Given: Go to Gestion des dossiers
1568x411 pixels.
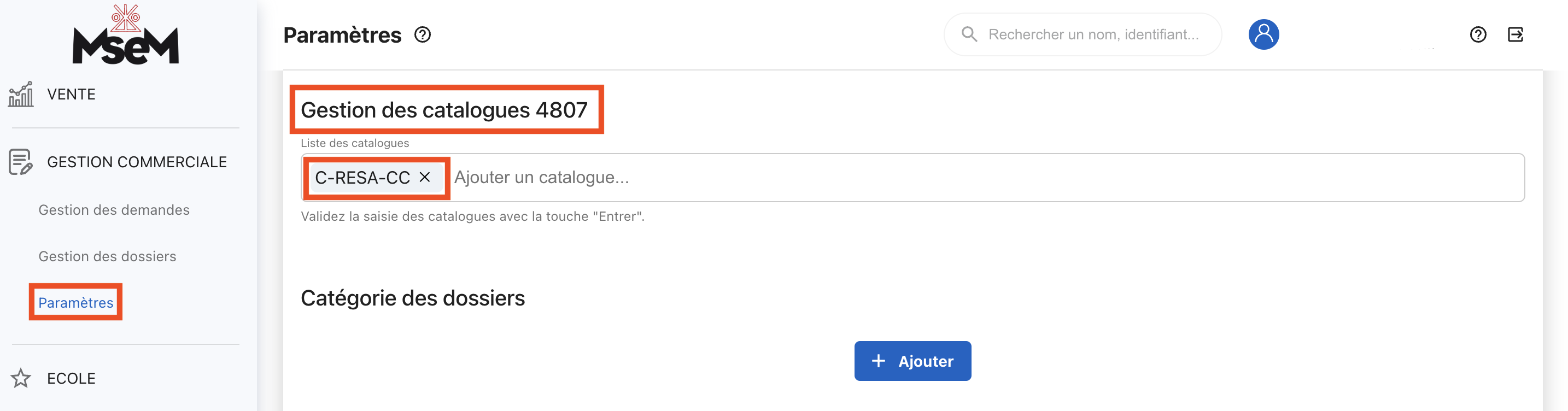Looking at the screenshot, I should click(107, 256).
